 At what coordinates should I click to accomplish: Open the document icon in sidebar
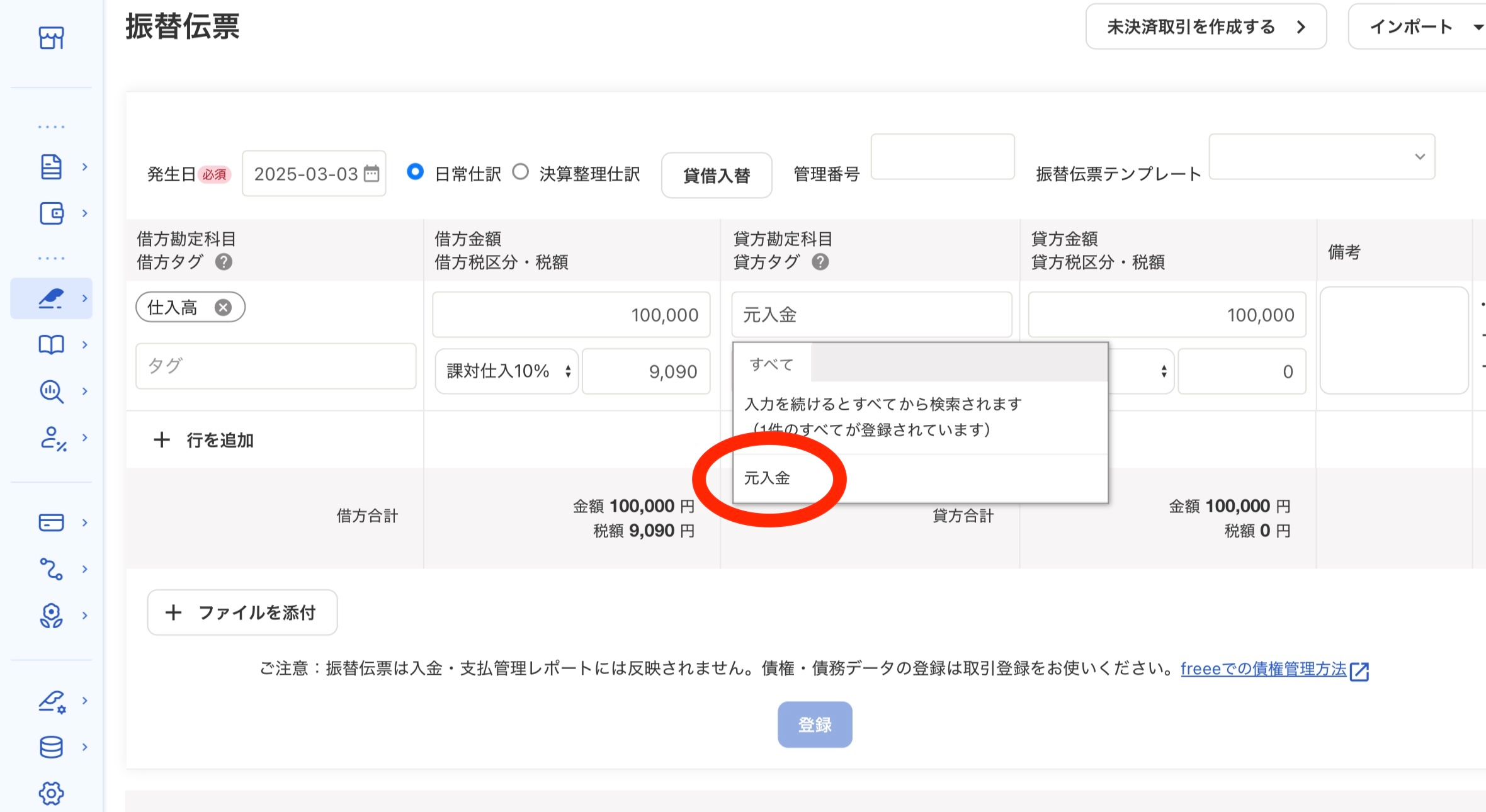[x=51, y=167]
